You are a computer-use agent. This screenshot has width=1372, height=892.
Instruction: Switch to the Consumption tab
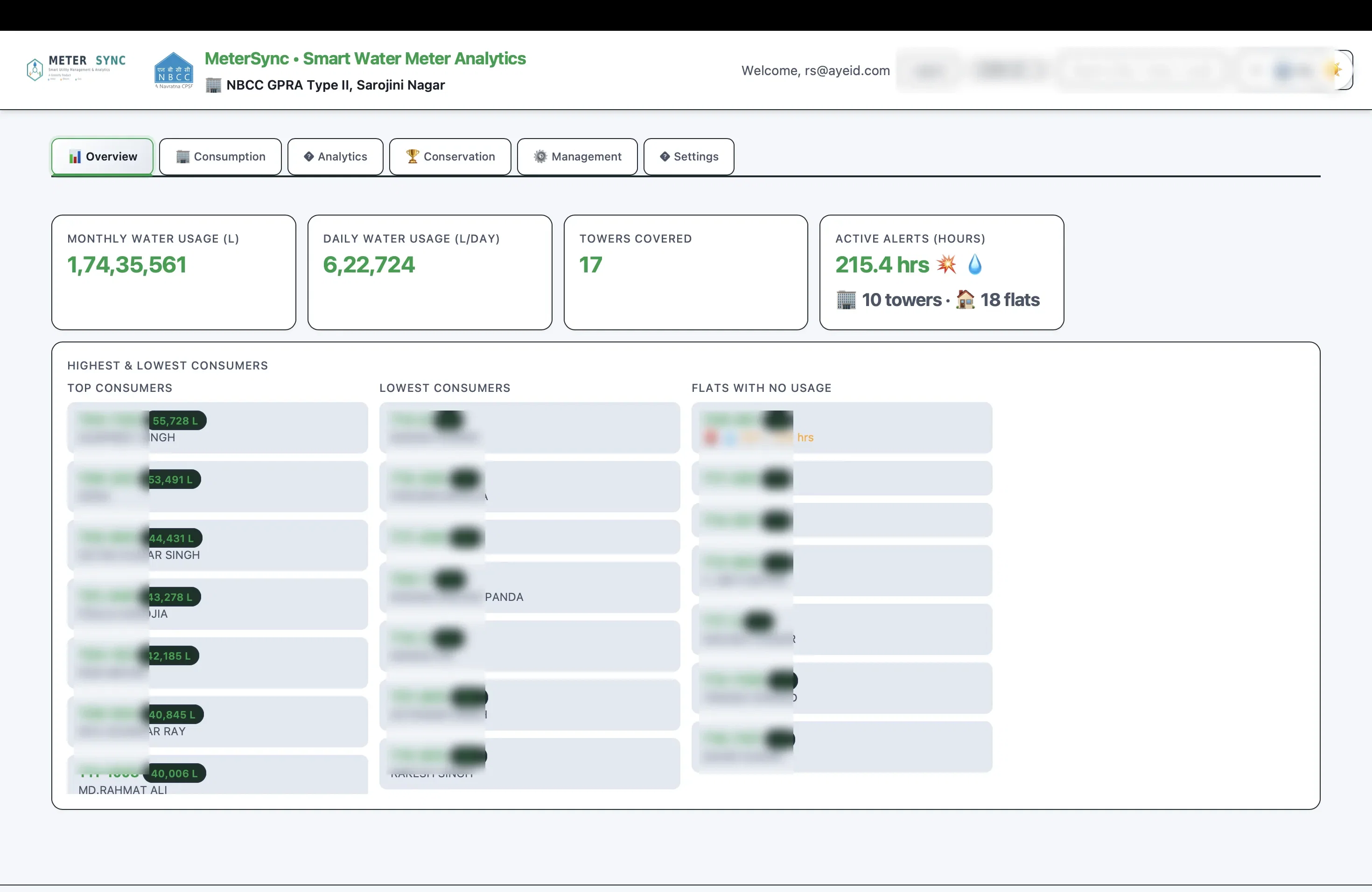(221, 156)
